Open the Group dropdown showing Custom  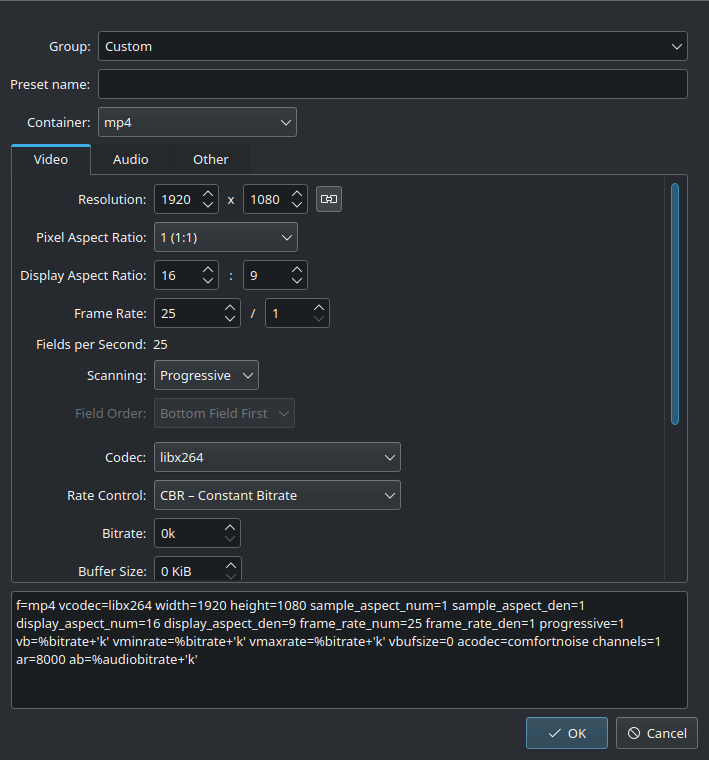tap(392, 46)
